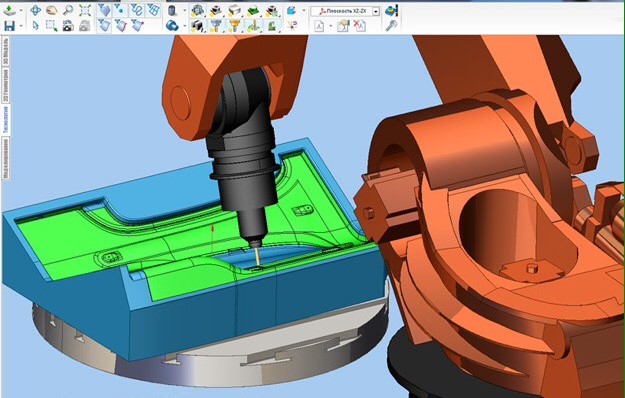
Task: Open settings with the wrench icon
Action: point(391,26)
